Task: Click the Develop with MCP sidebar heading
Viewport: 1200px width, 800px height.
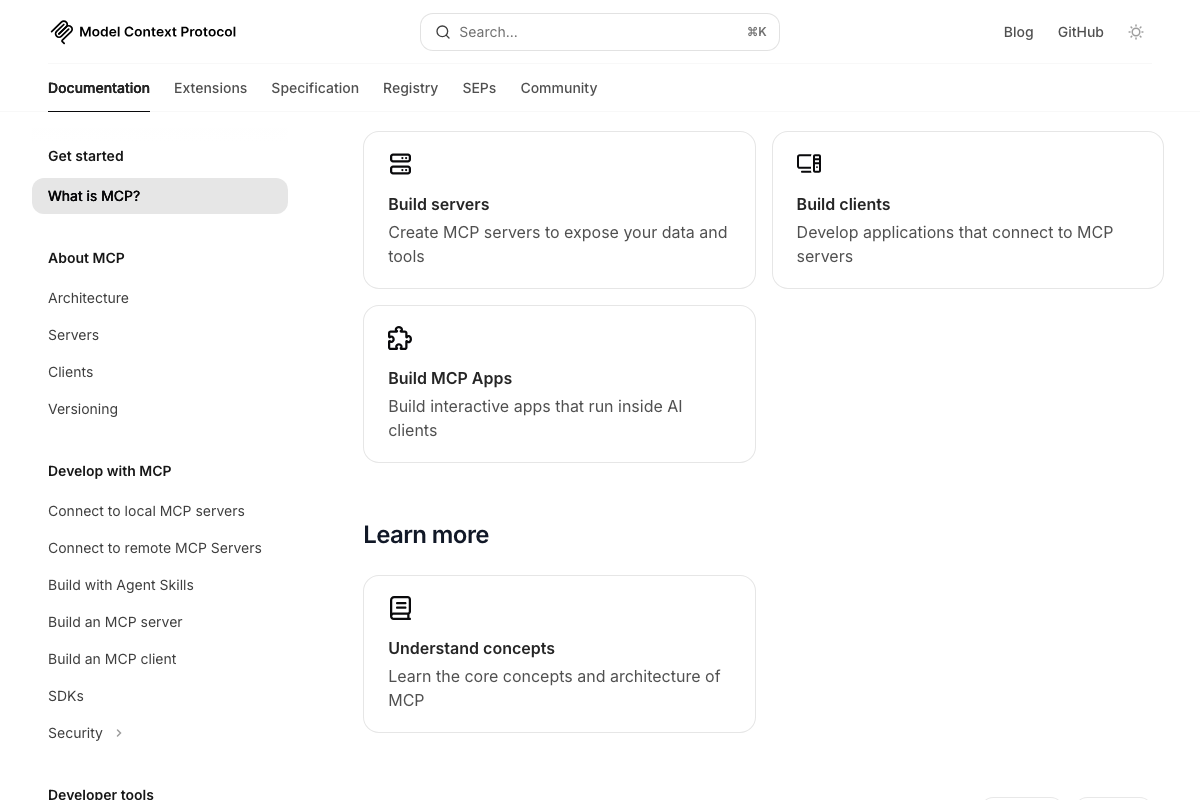Action: (x=110, y=471)
